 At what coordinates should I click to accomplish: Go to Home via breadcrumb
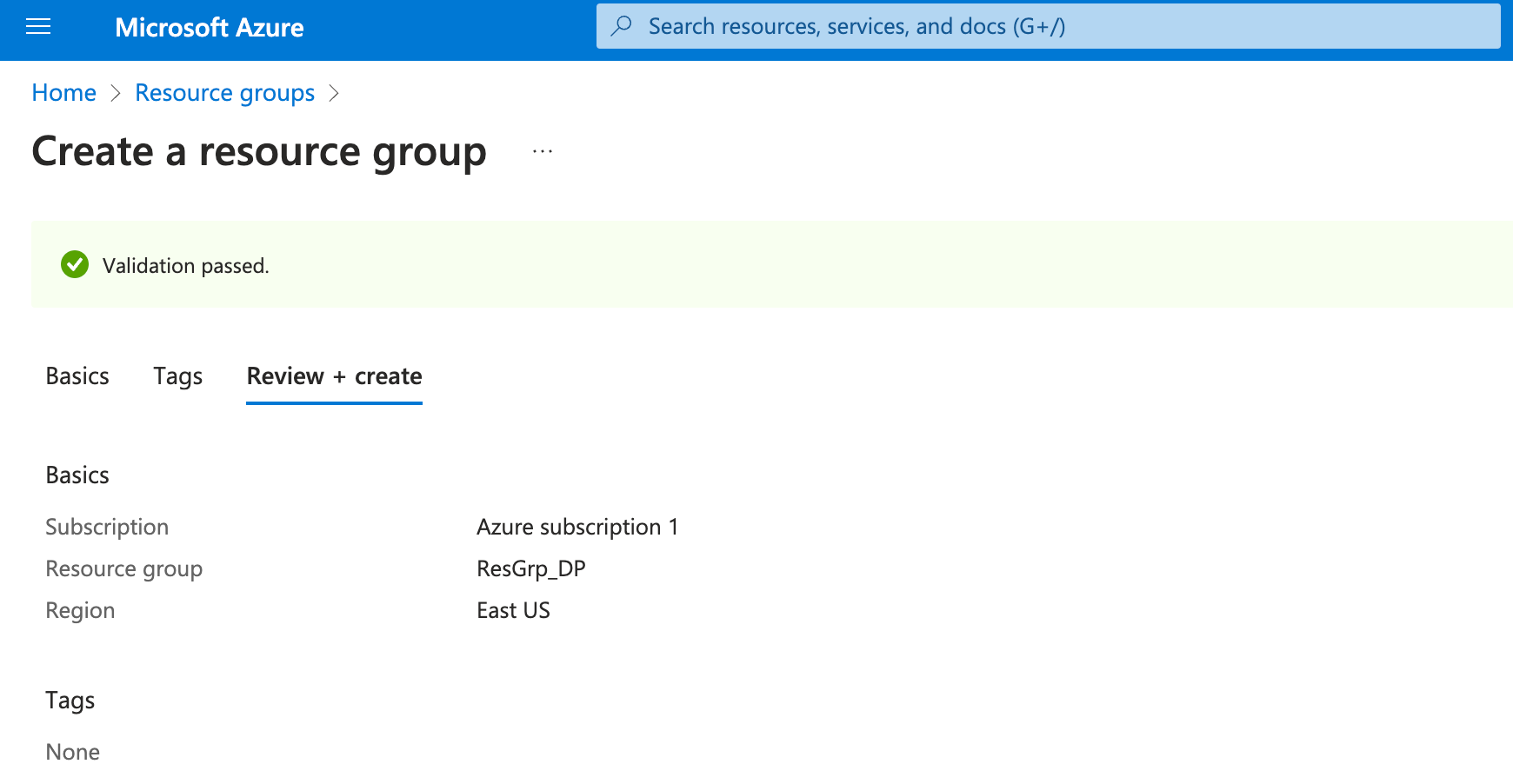(63, 93)
